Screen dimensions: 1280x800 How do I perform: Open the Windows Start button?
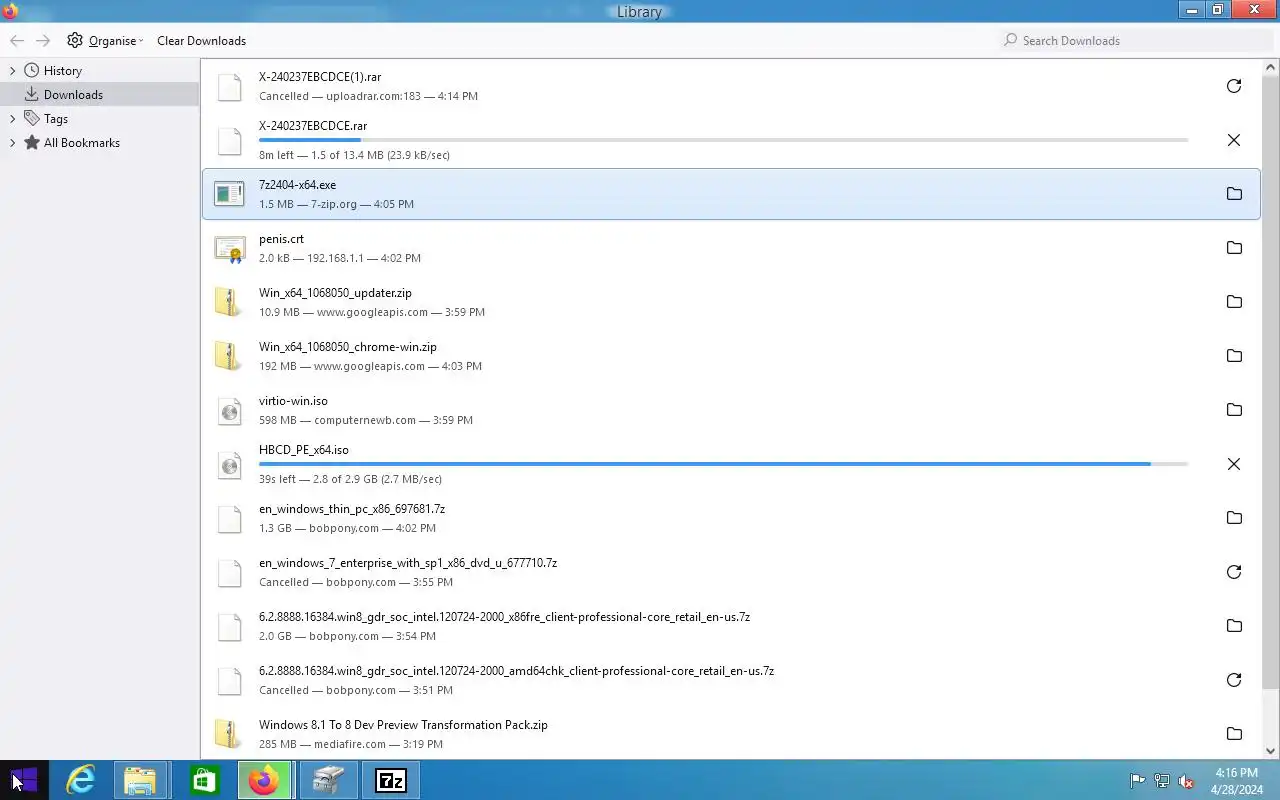tap(24, 780)
